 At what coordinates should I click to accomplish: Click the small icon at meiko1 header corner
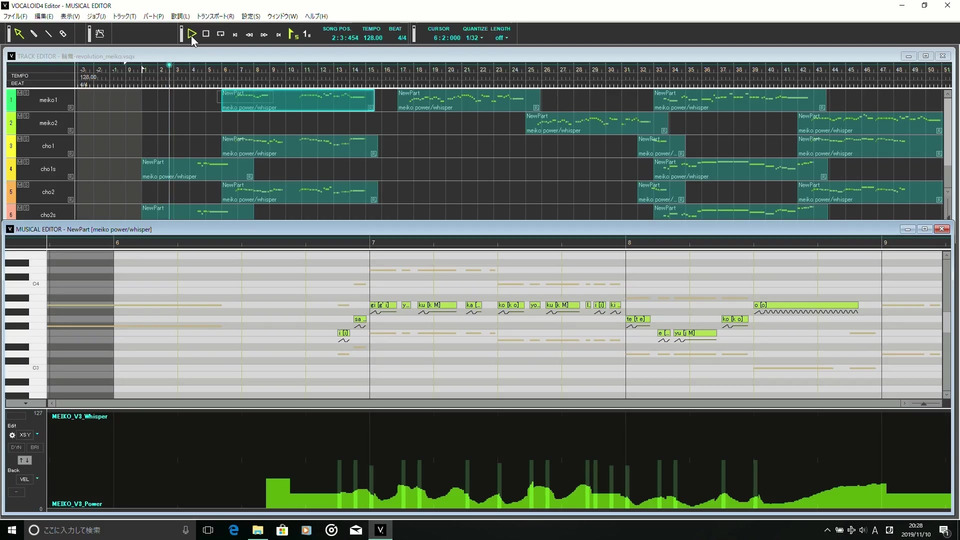[71, 108]
